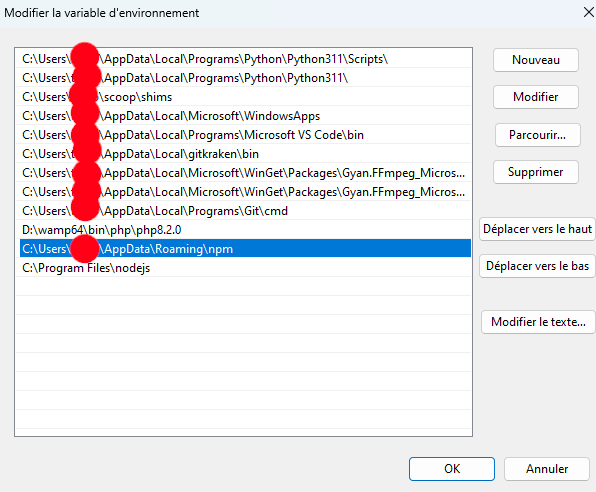Cancel the dialog with Annuler
This screenshot has width=596, height=492.
point(547,469)
